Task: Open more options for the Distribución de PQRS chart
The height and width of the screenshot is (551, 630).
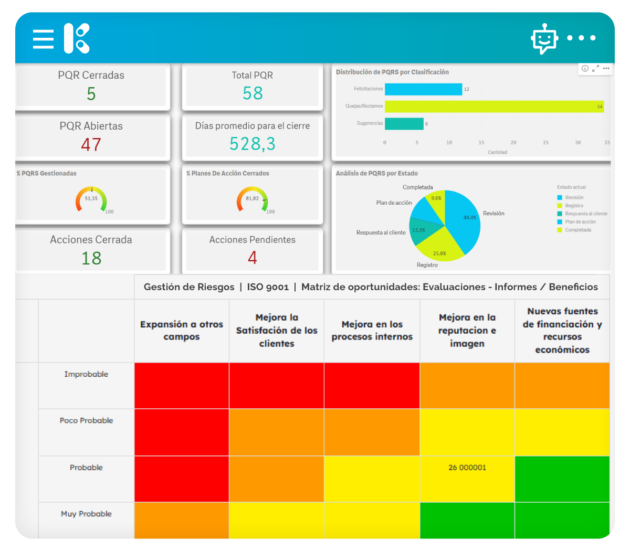Action: (606, 69)
